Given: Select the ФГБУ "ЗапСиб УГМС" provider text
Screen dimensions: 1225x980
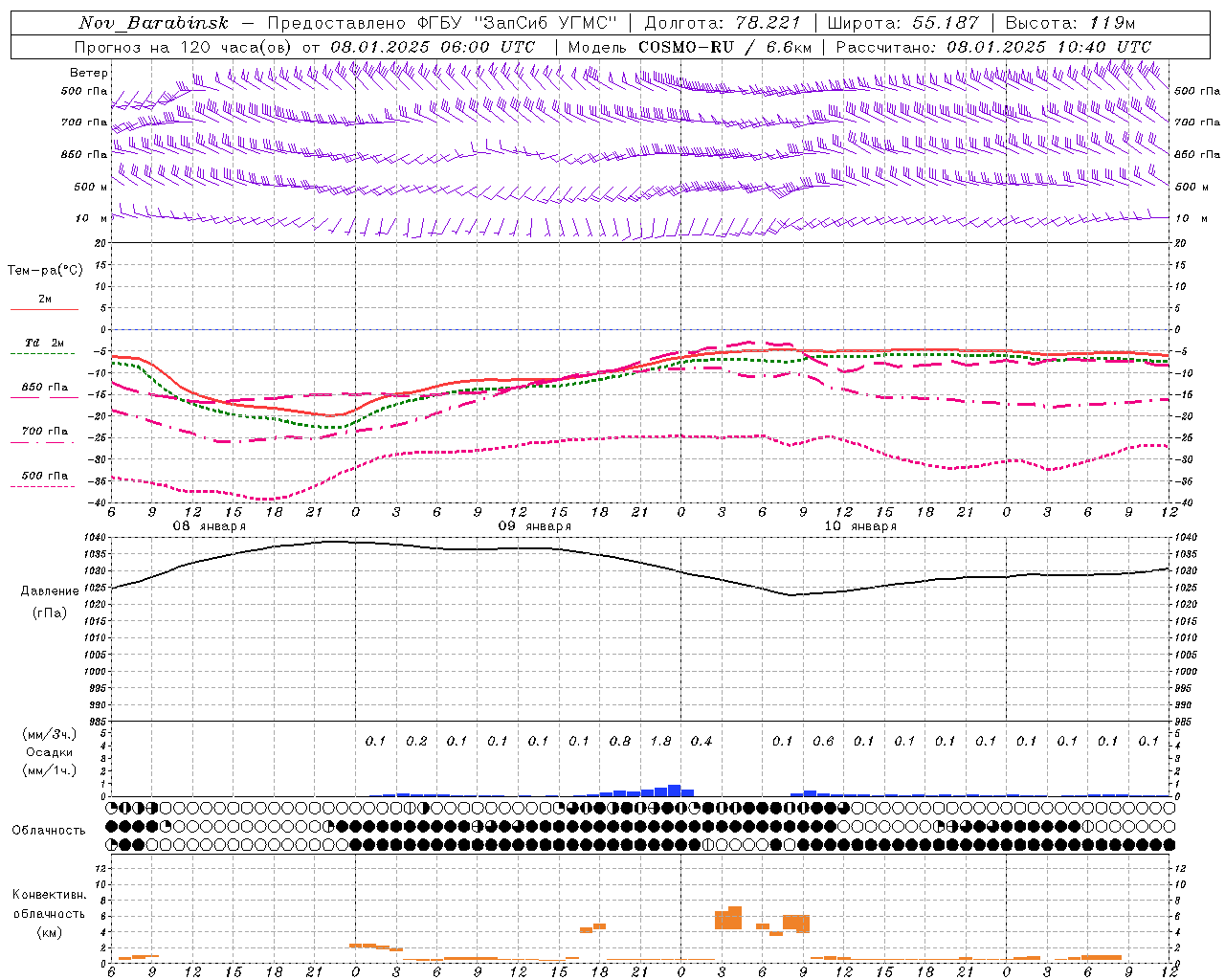Looking at the screenshot, I should (x=518, y=23).
